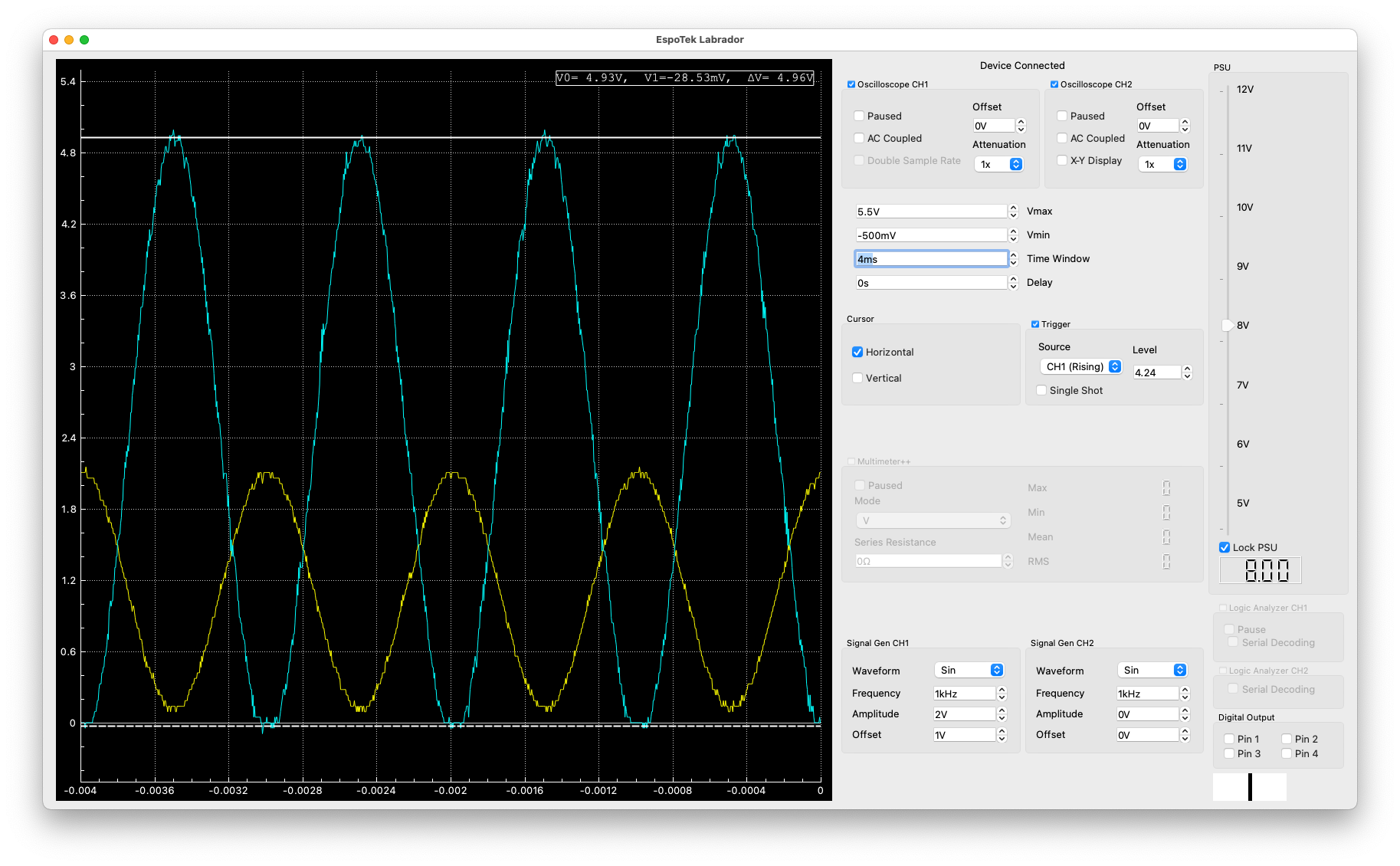Screen dimensions: 1400x866
Task: Toggle Oscilloscope CH2 checkbox
Action: point(1054,84)
